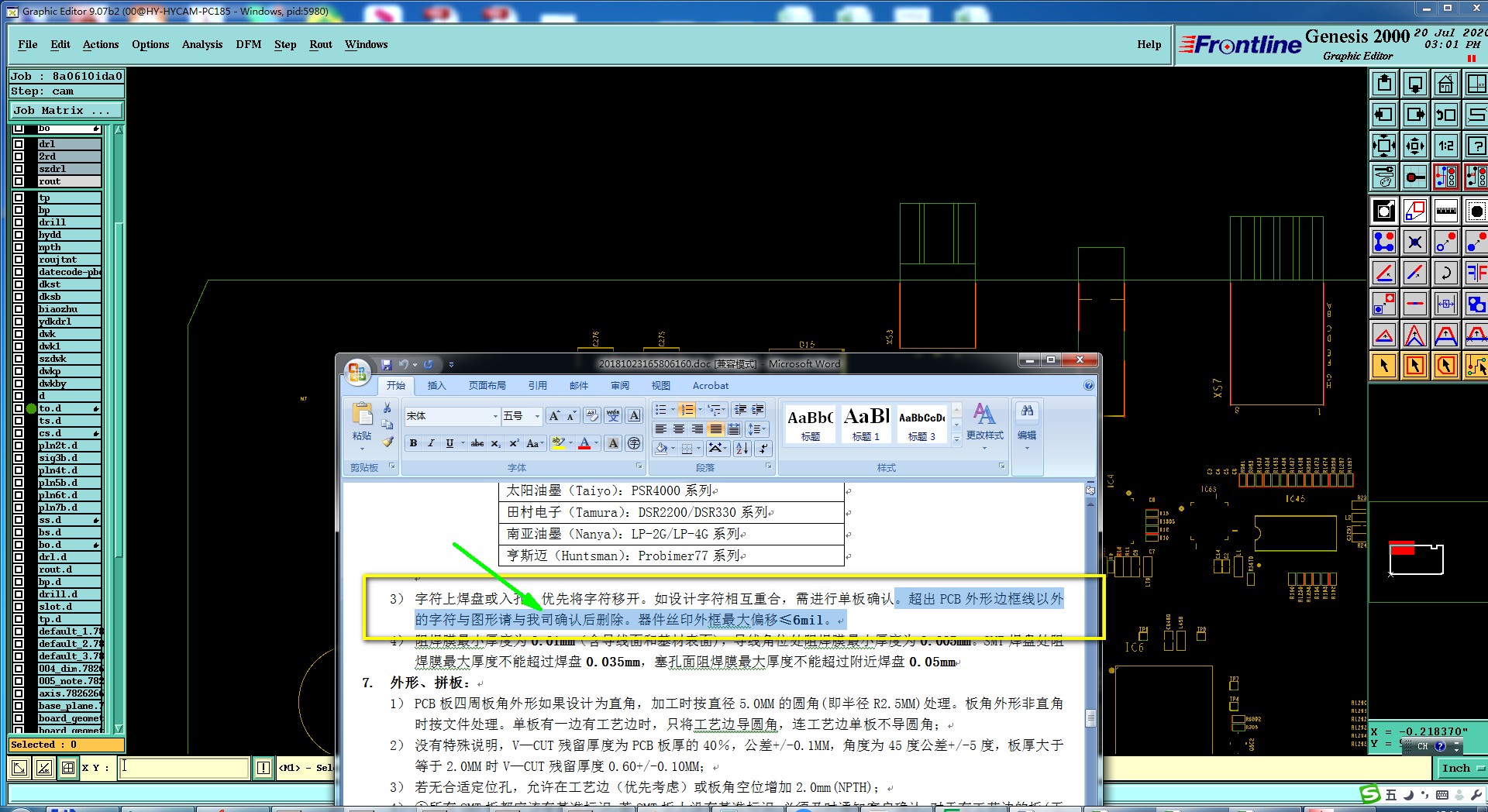1488x812 pixels.
Task: Switch to the 页面布局 tab in Word
Action: click(x=487, y=385)
